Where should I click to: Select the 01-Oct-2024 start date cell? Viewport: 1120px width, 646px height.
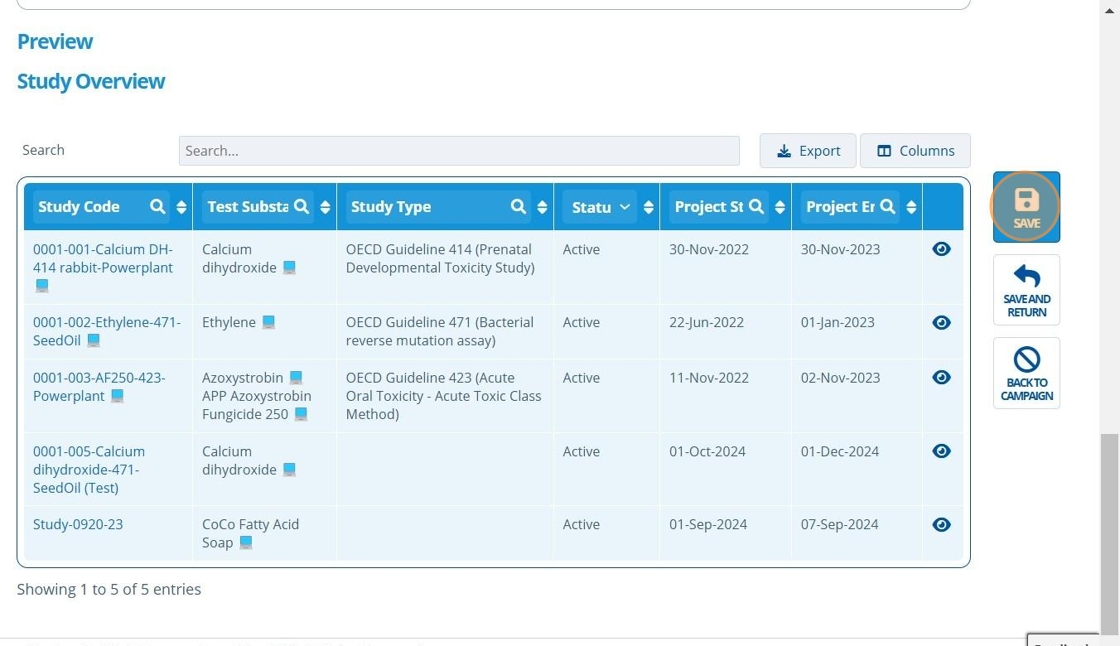pyautogui.click(x=726, y=469)
